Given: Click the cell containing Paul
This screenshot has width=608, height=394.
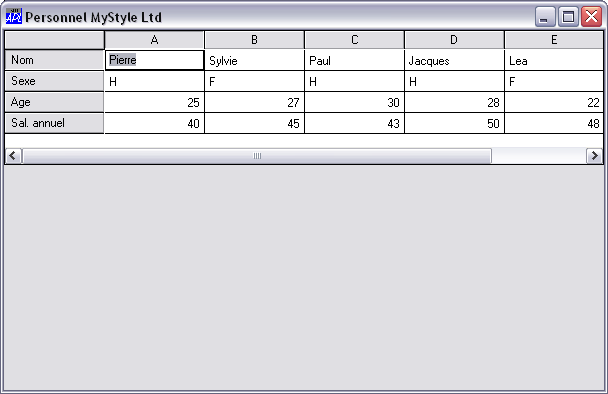Looking at the screenshot, I should click(x=354, y=60).
